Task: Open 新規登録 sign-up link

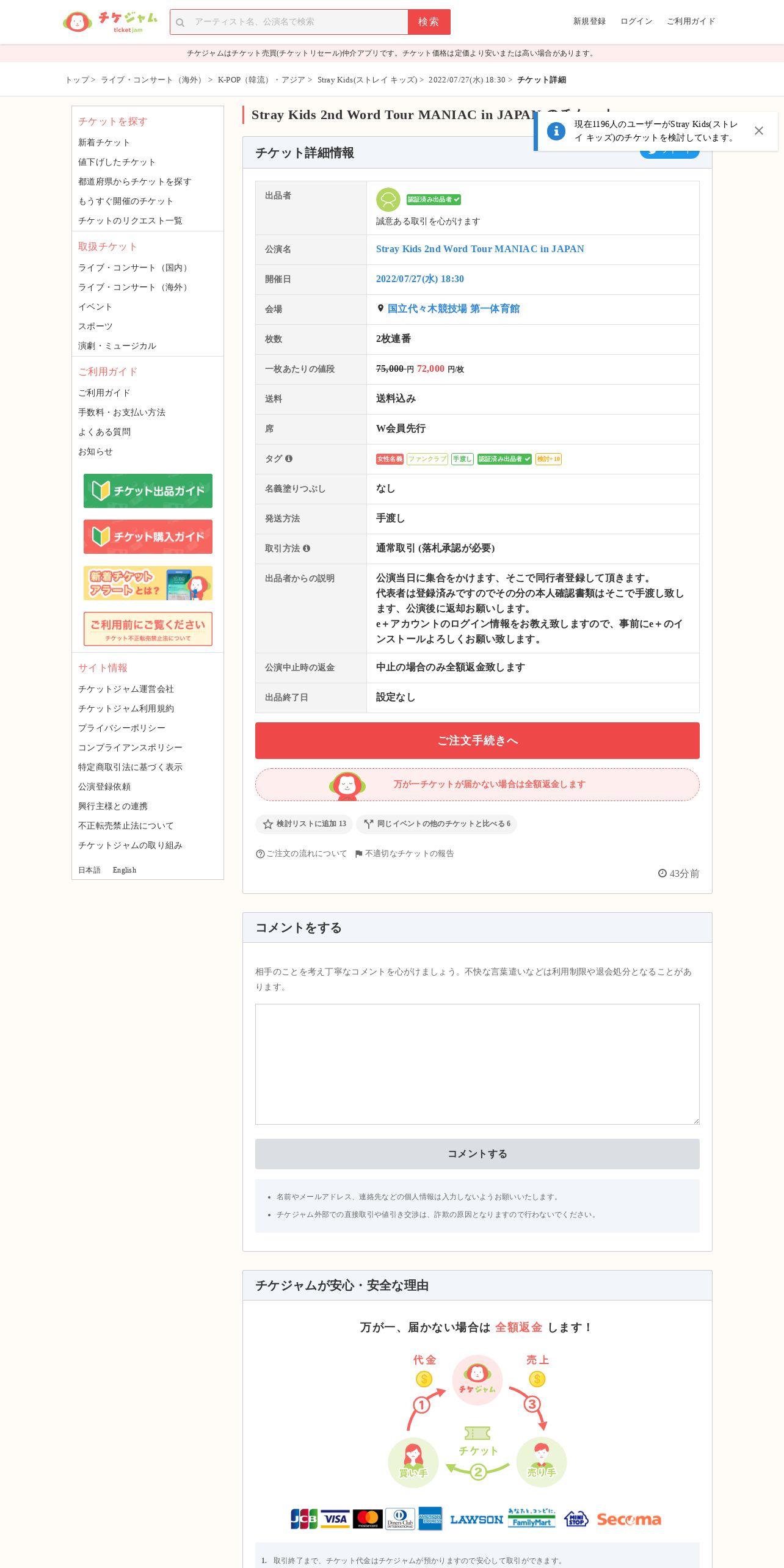Action: point(589,21)
